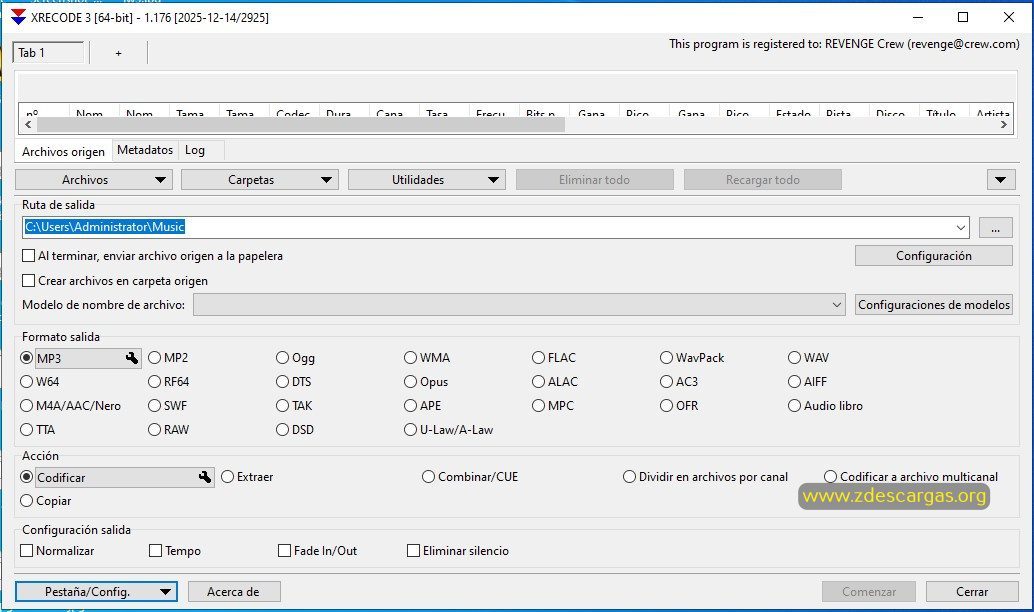
Task: Browse output path with ellipsis button
Action: pyautogui.click(x=996, y=228)
